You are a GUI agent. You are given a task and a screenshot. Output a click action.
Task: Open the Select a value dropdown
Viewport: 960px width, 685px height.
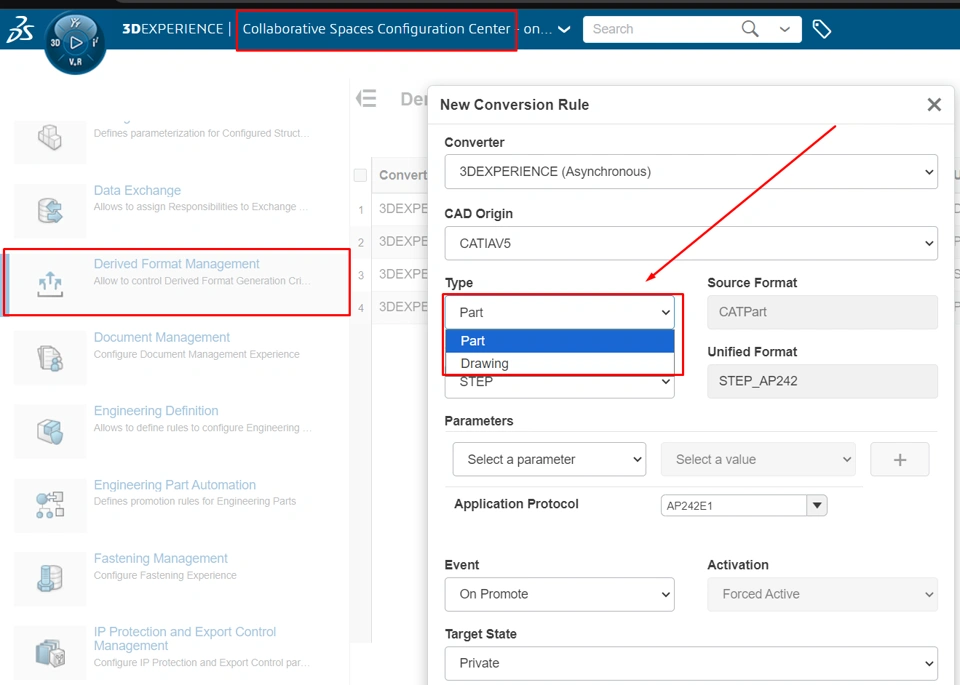(x=758, y=459)
